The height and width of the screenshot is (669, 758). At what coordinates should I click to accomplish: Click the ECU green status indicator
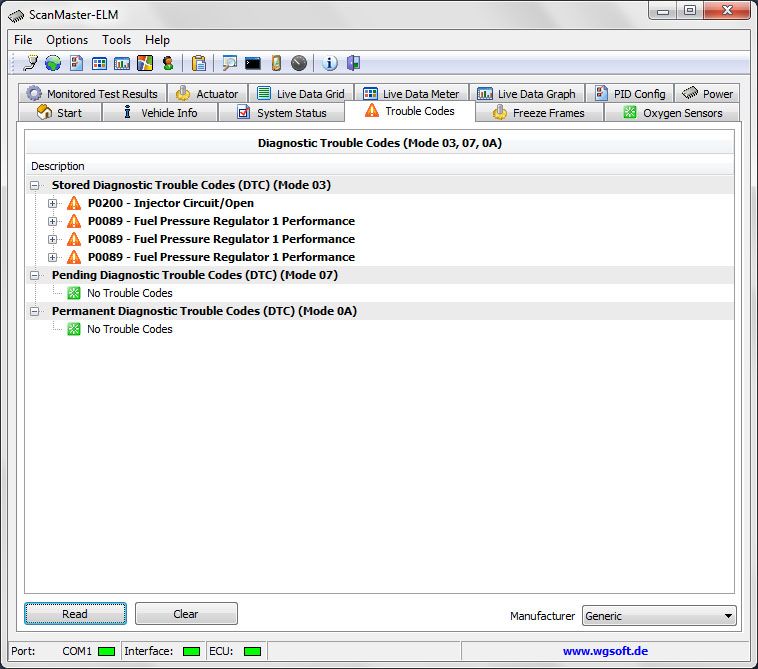(x=252, y=652)
